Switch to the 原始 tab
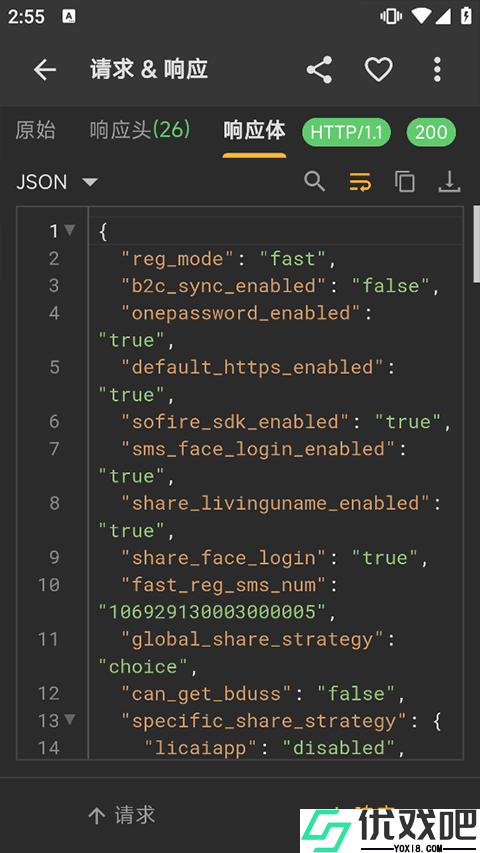The height and width of the screenshot is (853, 480). tap(35, 131)
